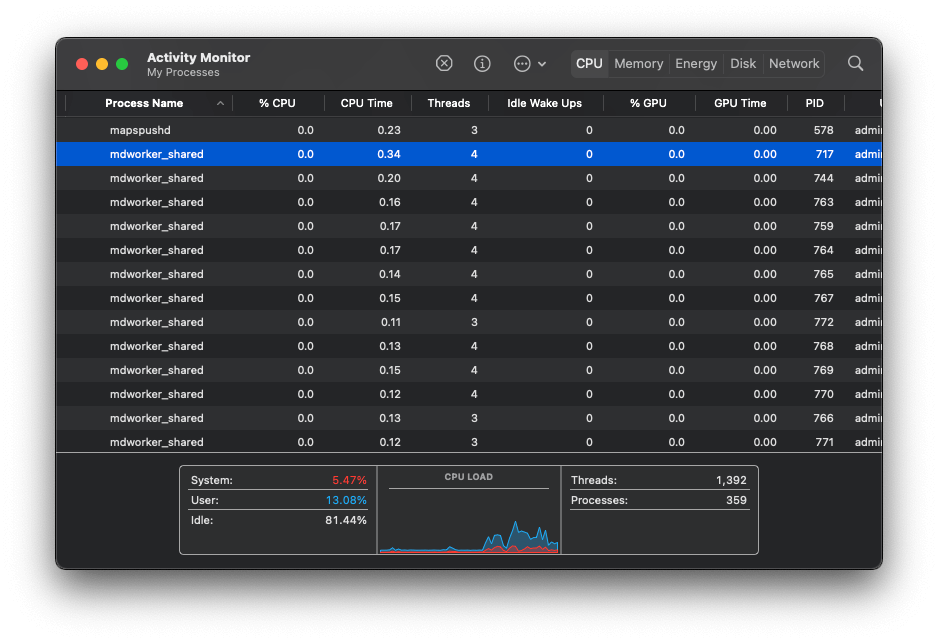Open the process info inspector icon
Screen dimensions: 938x643
(x=482, y=63)
